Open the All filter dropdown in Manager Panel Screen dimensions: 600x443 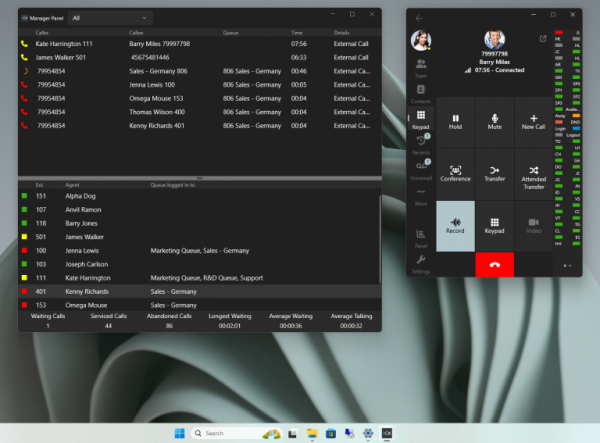pos(110,18)
